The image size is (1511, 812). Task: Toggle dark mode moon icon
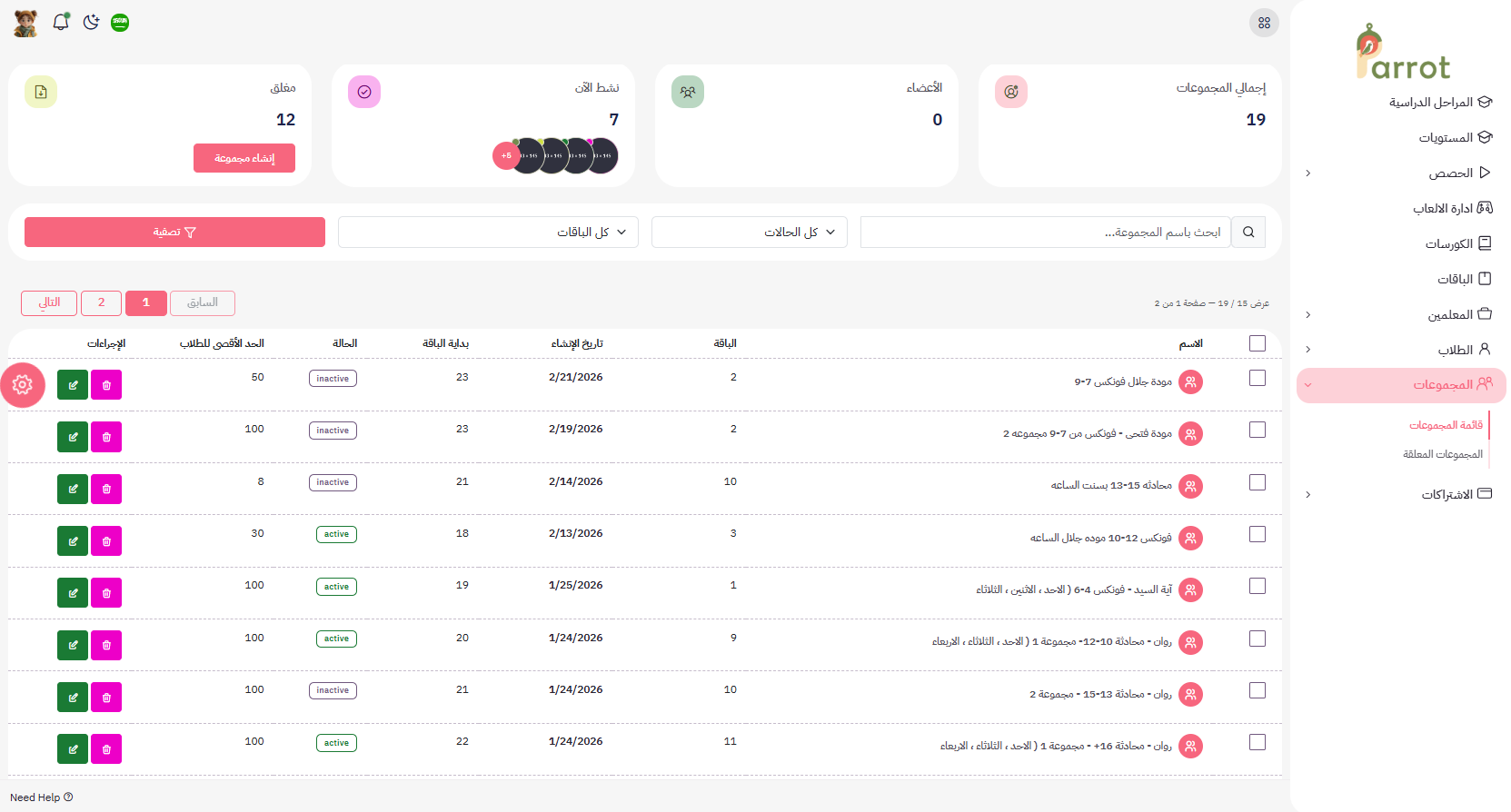pos(91,23)
